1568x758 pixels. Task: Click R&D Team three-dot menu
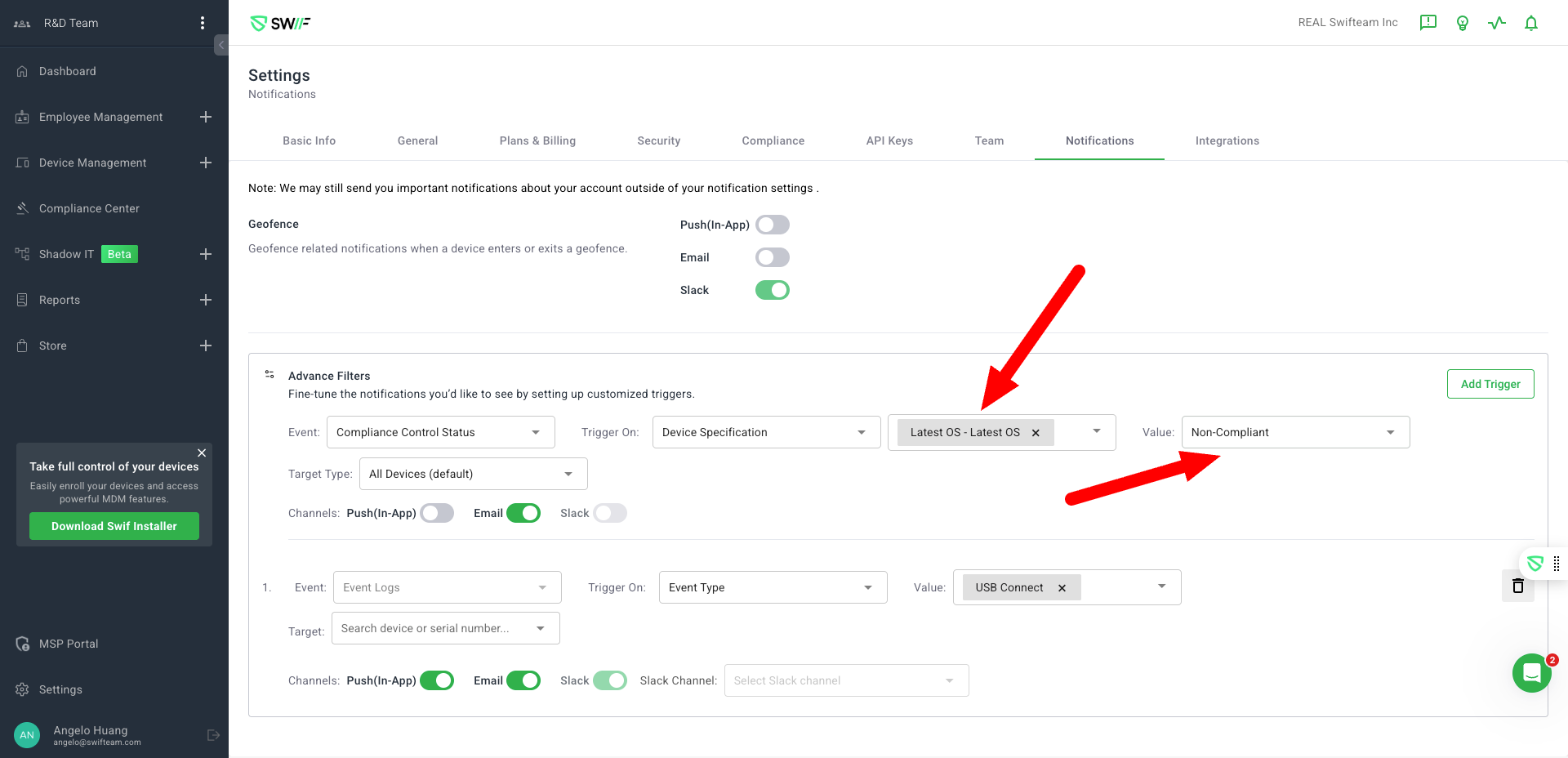click(x=203, y=23)
